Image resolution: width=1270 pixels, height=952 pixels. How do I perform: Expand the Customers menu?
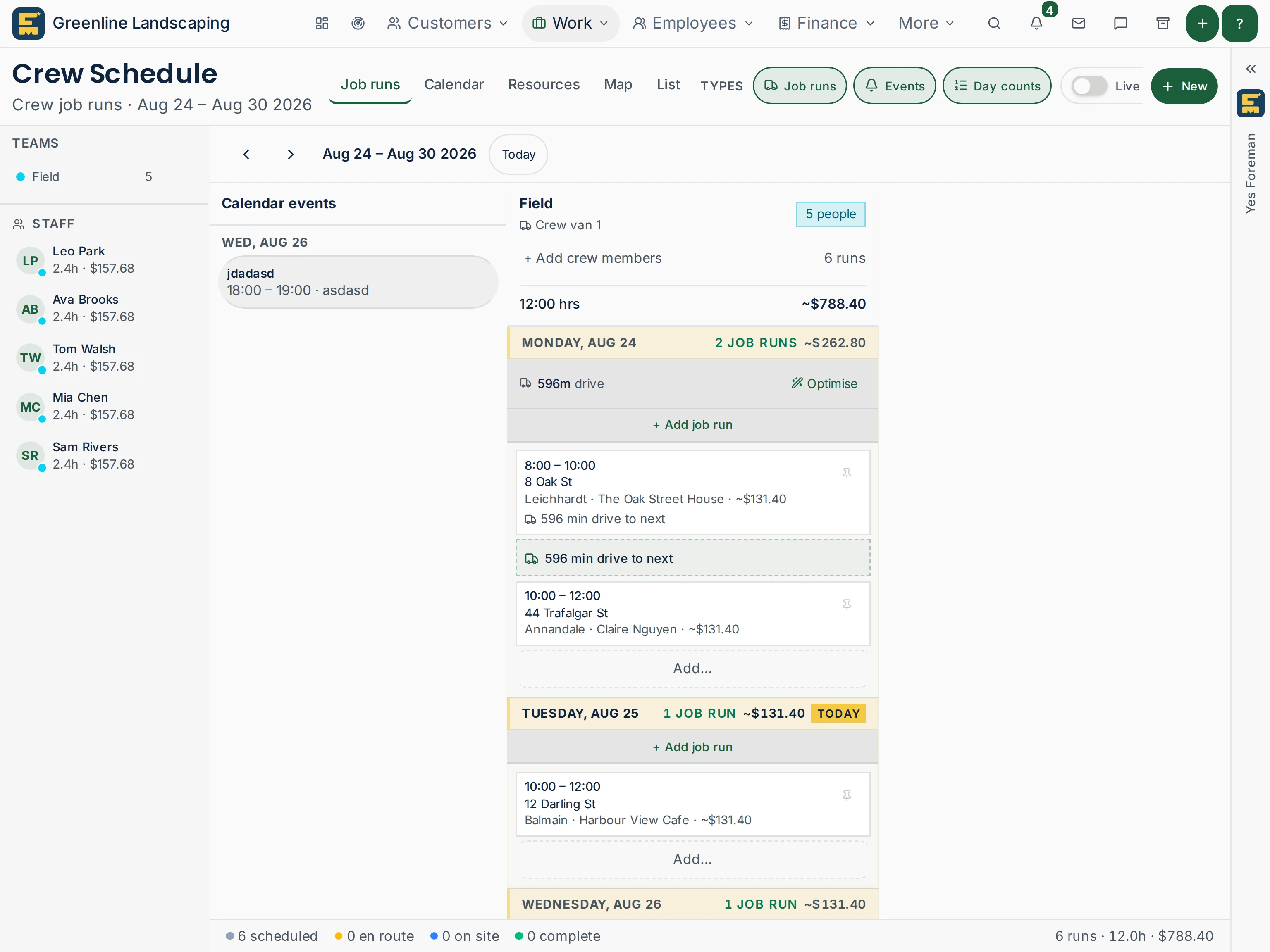(447, 23)
